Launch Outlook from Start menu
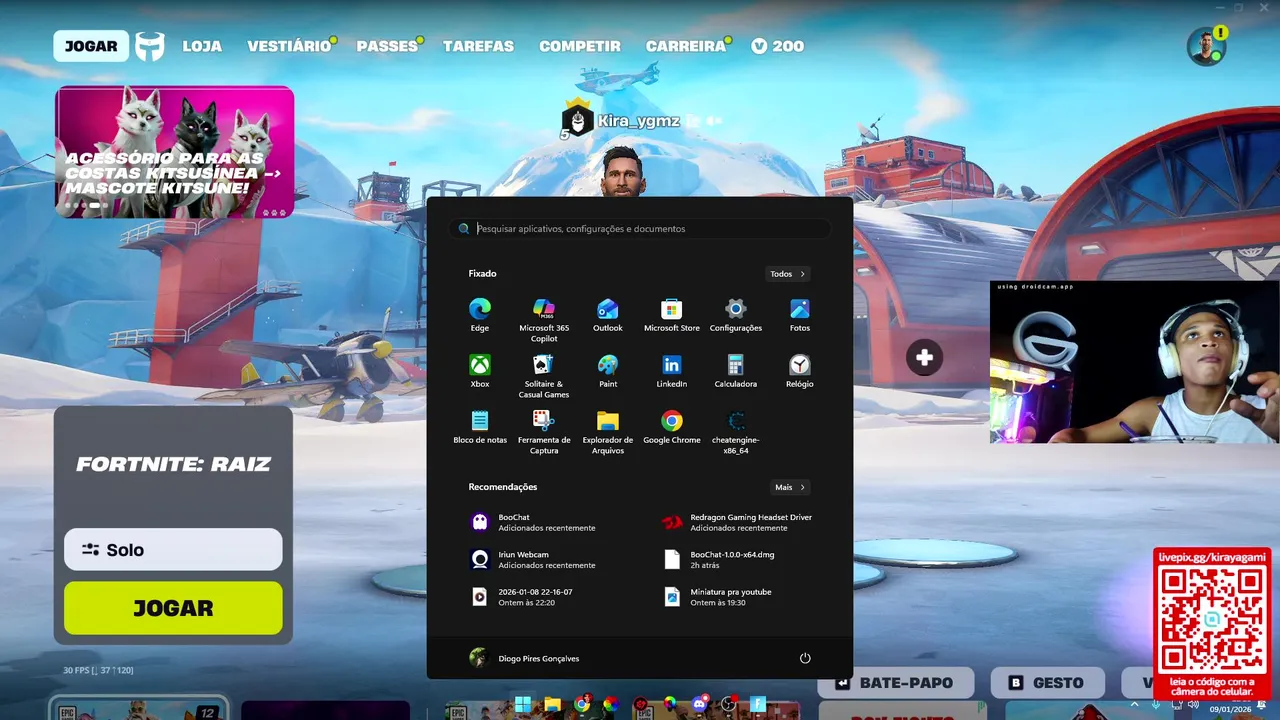The width and height of the screenshot is (1280, 720). click(608, 314)
